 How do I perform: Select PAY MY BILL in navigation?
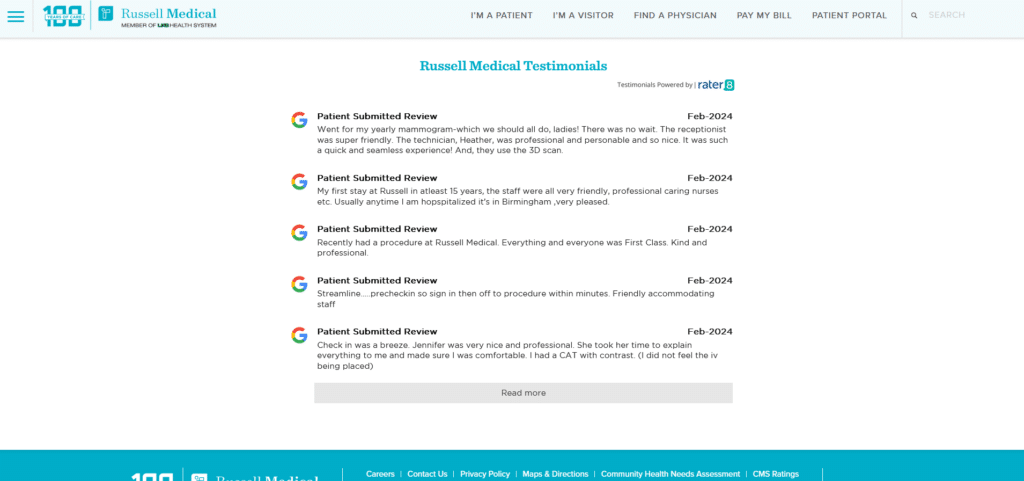click(764, 16)
